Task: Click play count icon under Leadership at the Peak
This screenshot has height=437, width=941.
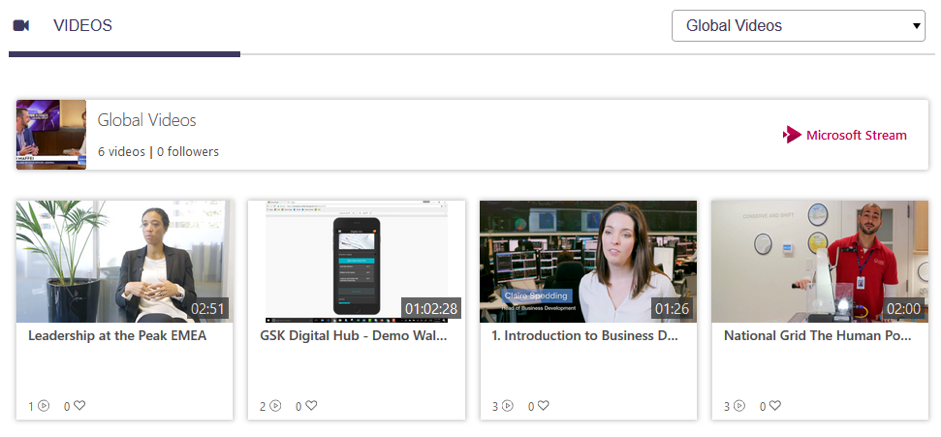Action: pos(43,406)
